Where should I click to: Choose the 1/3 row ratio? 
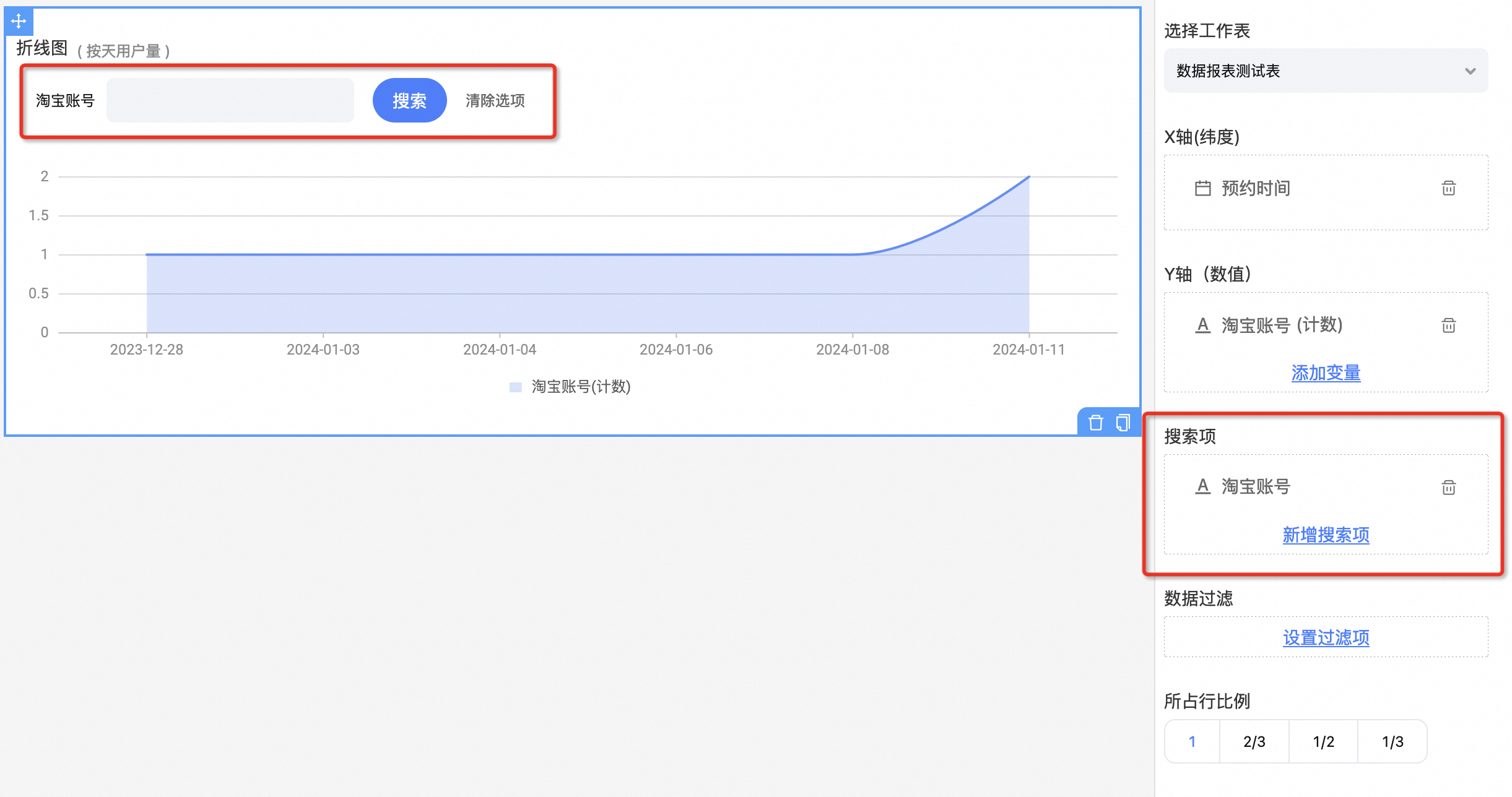(1393, 741)
